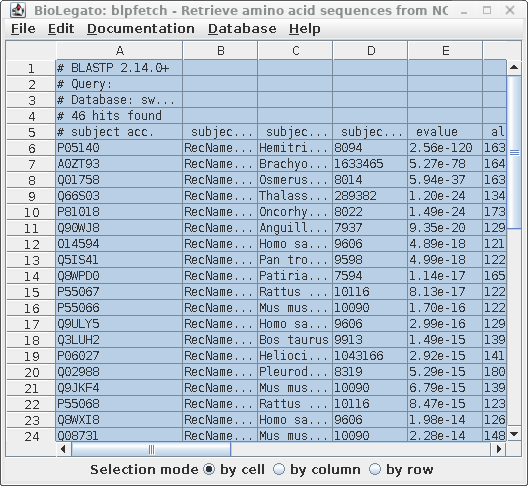
Task: Open the Database menu
Action: pos(242,29)
